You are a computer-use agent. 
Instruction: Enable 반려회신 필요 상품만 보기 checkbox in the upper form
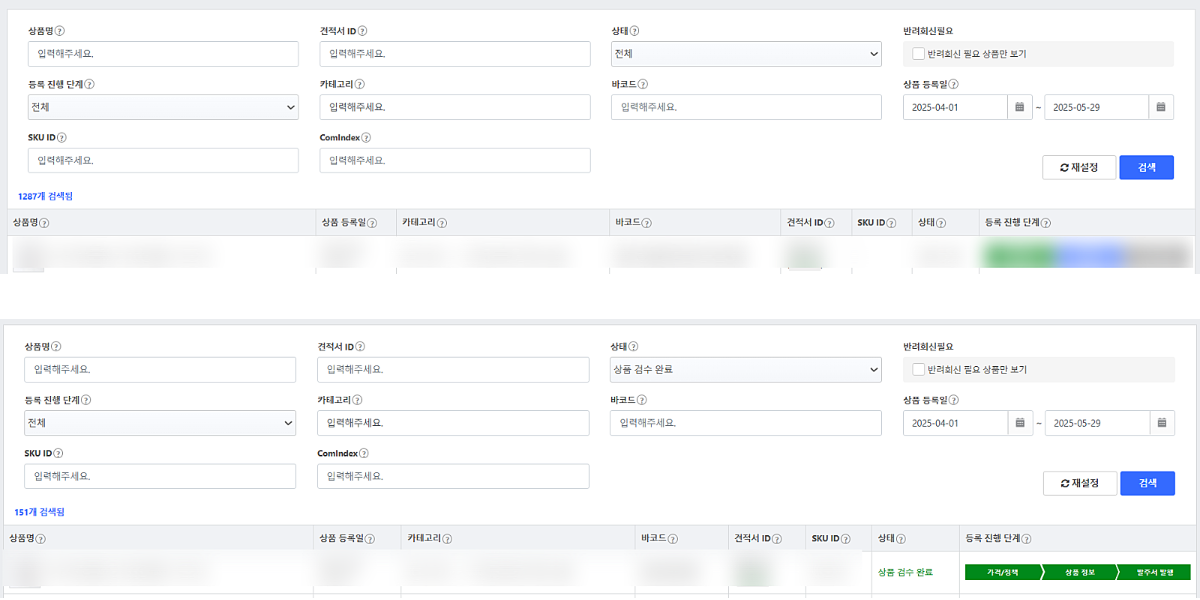(919, 54)
